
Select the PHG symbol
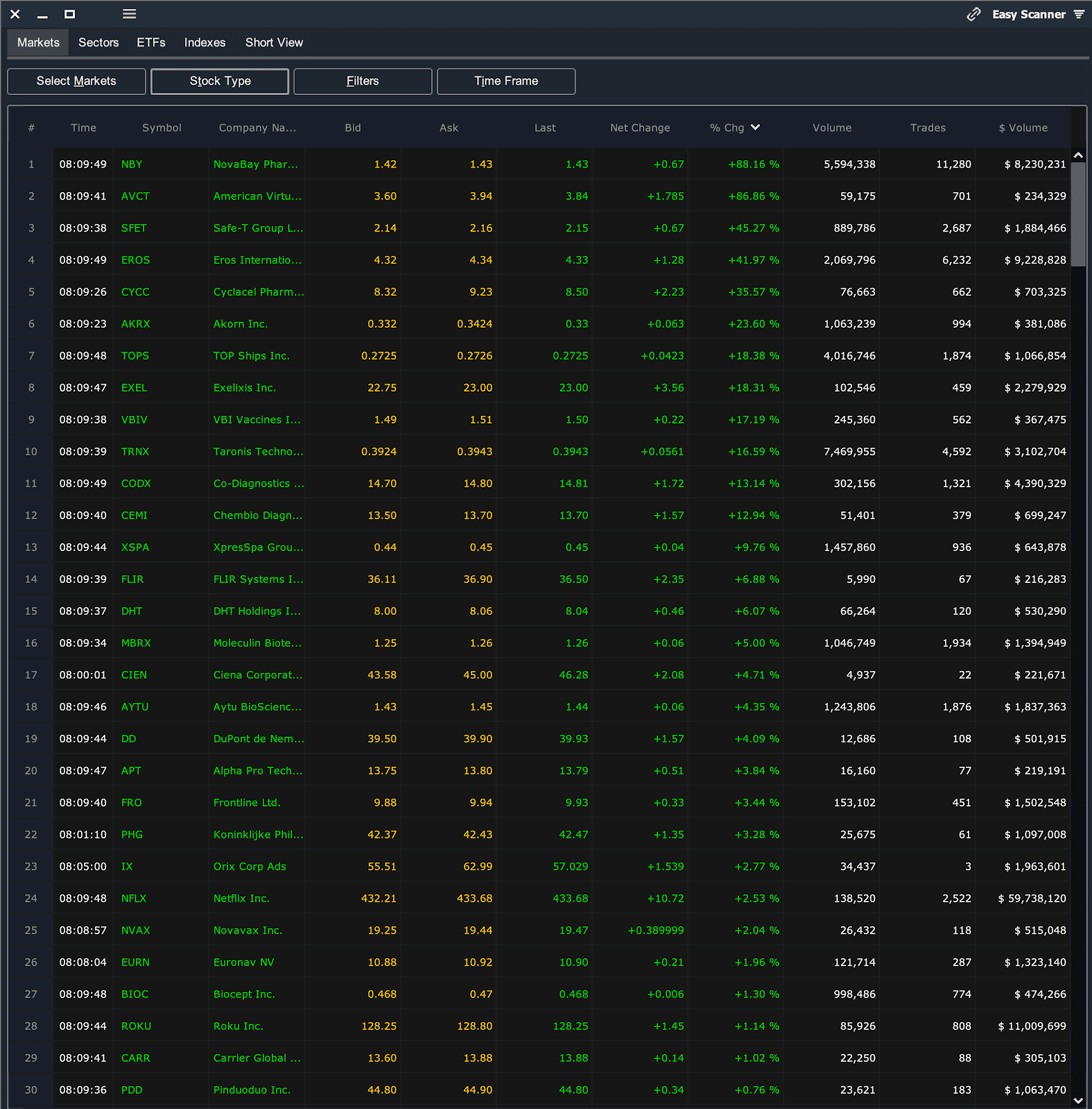tap(132, 834)
